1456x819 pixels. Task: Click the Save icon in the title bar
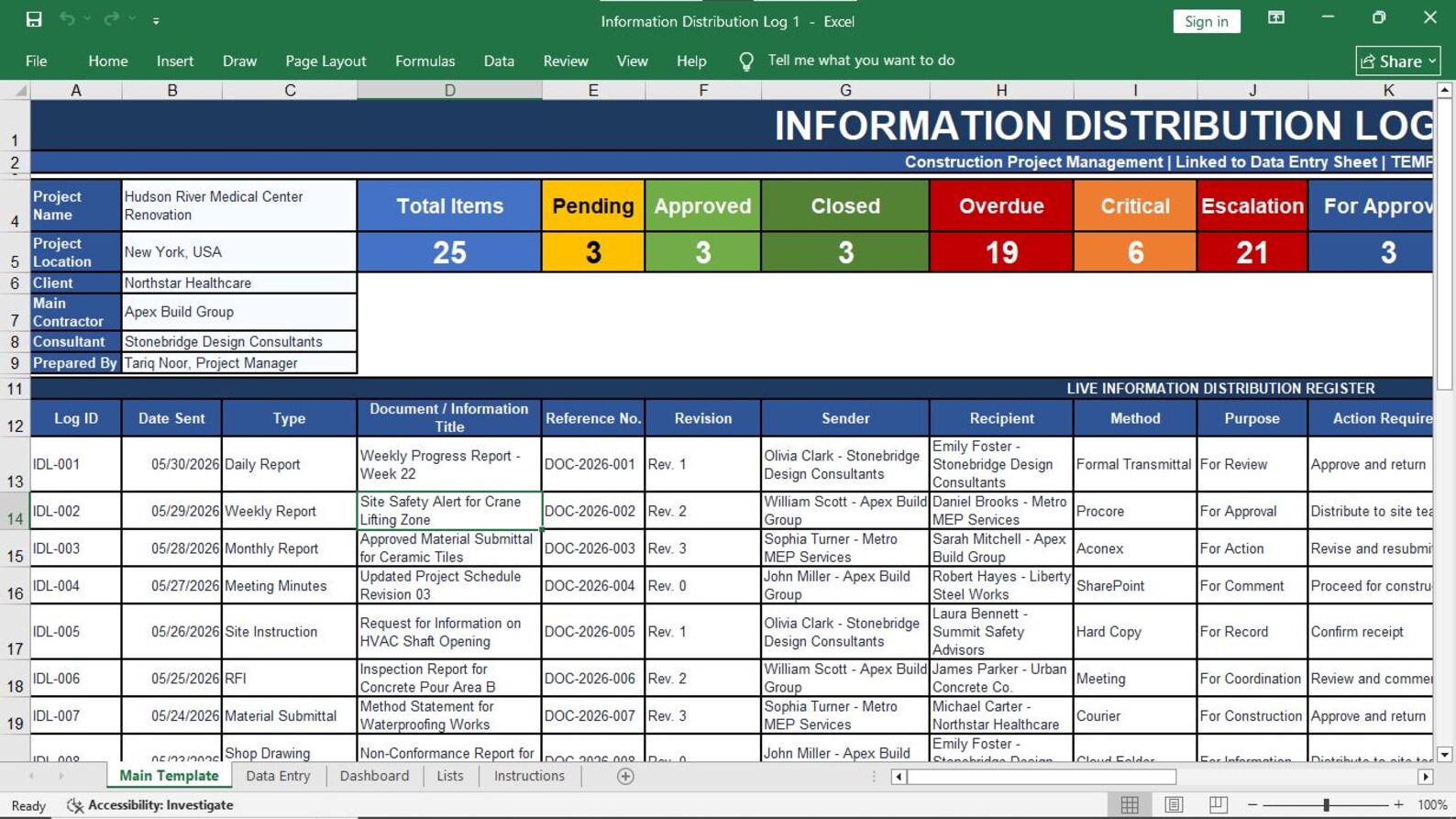(34, 19)
